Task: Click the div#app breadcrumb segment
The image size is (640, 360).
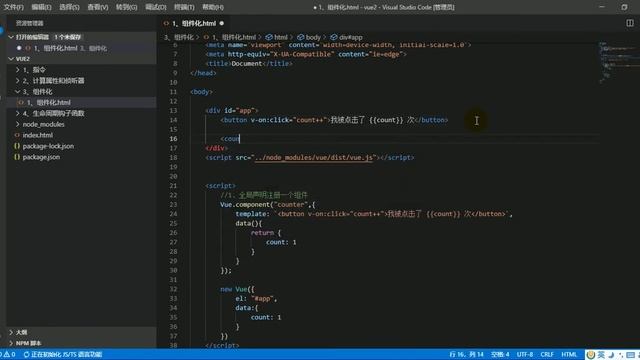Action: pos(351,37)
